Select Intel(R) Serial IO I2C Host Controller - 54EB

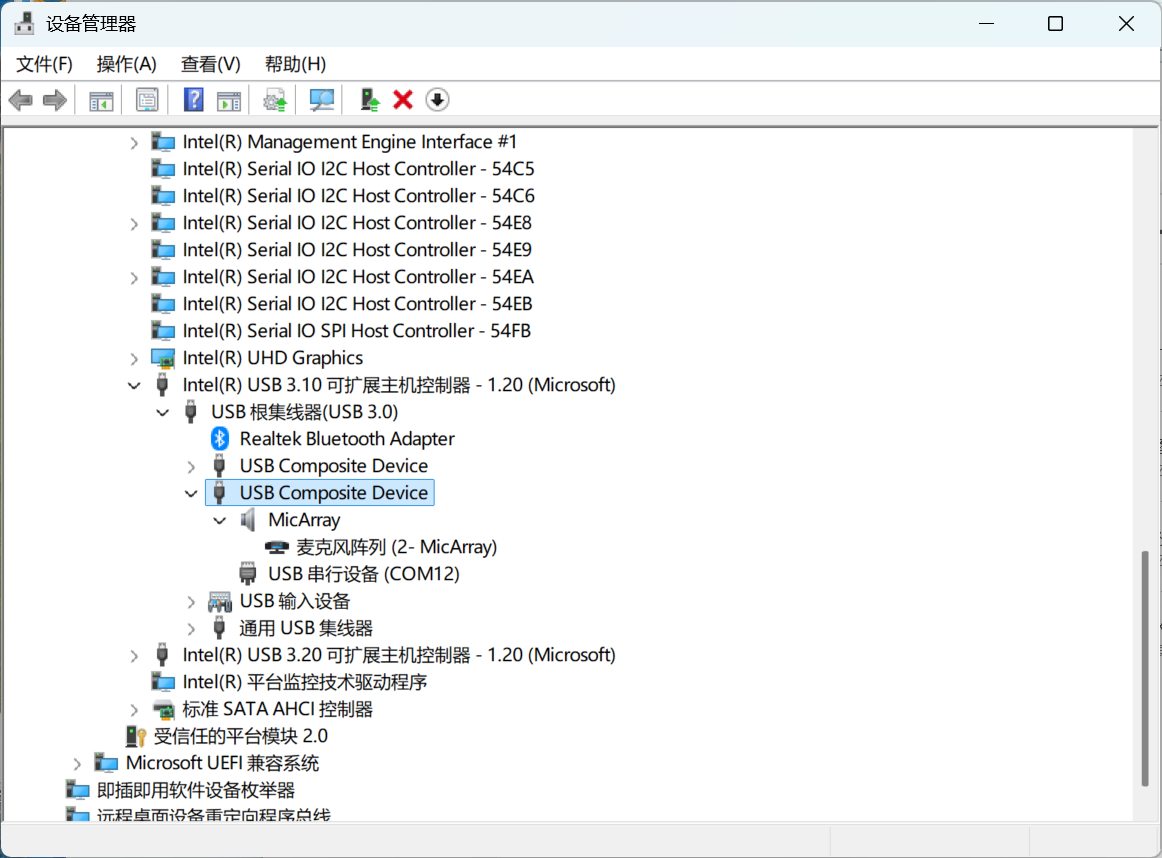pos(357,305)
